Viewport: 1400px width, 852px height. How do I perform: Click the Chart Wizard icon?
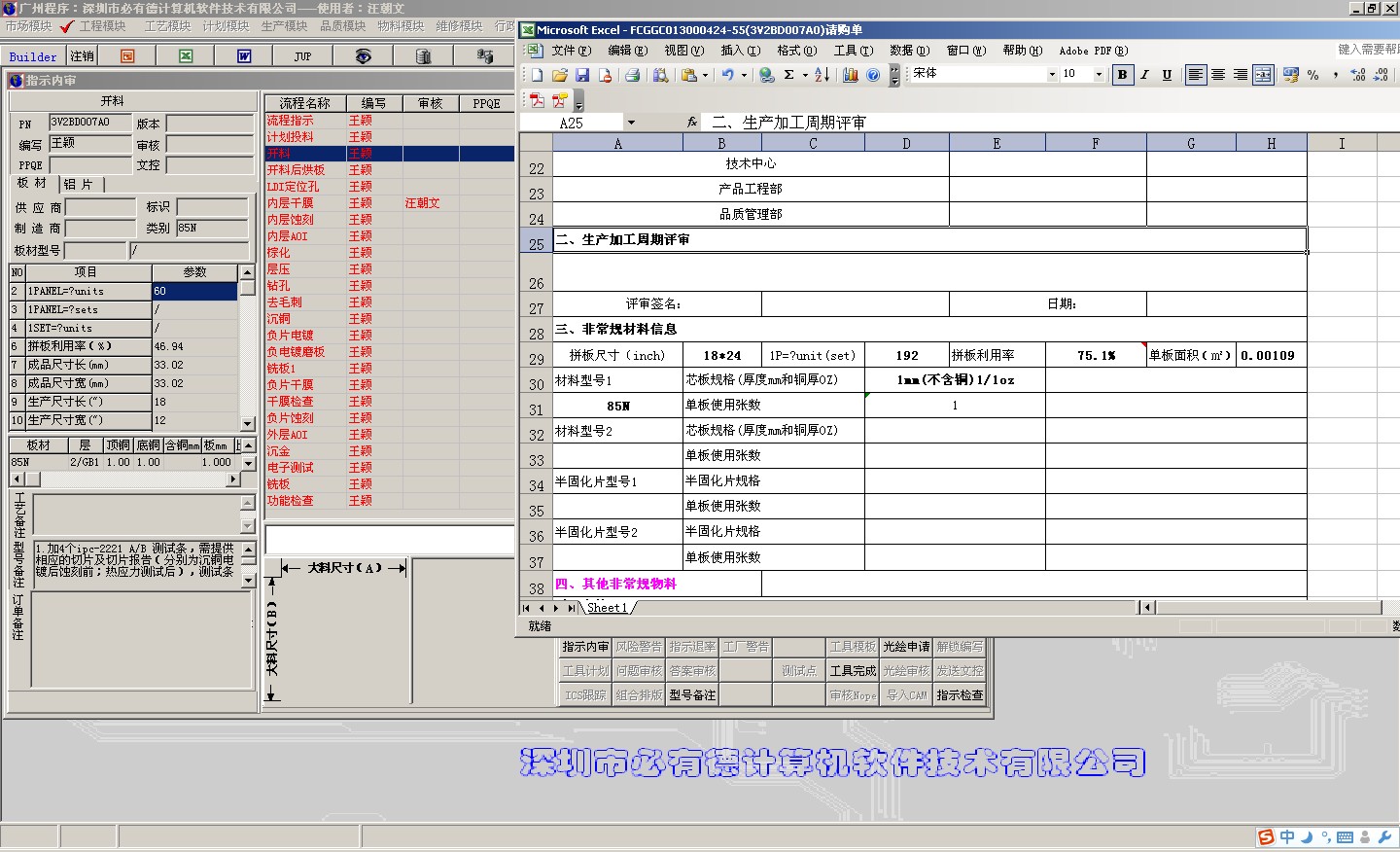(x=851, y=75)
